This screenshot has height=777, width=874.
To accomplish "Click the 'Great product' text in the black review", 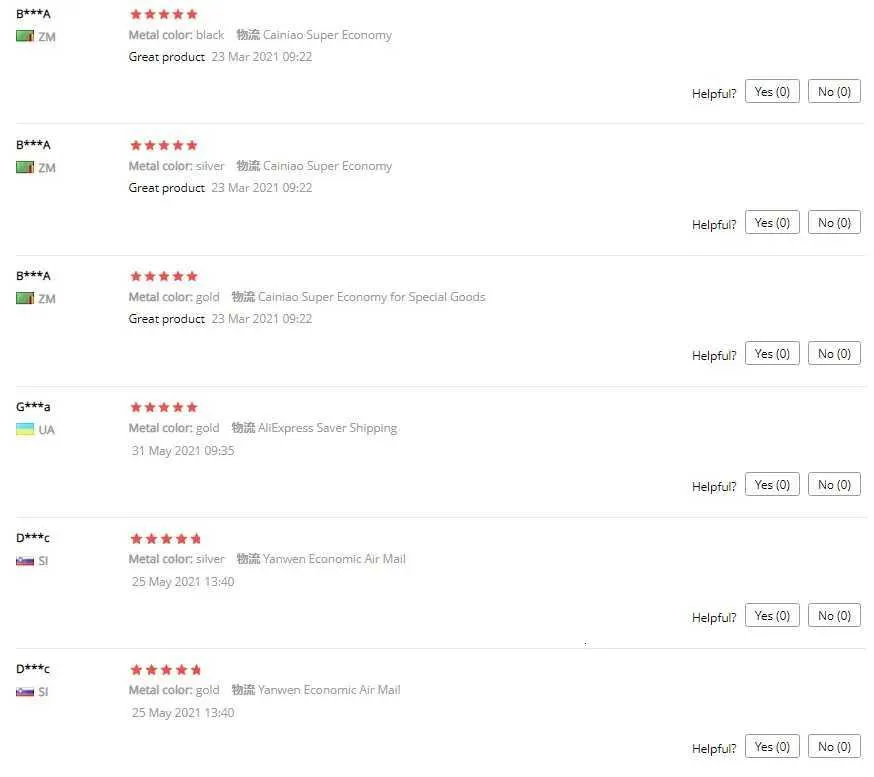I will click(167, 57).
